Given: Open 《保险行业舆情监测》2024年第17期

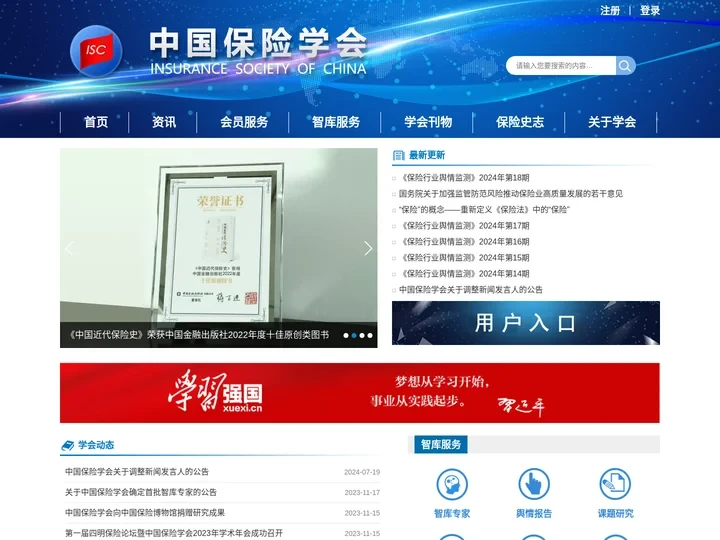Looking at the screenshot, I should click(464, 226).
